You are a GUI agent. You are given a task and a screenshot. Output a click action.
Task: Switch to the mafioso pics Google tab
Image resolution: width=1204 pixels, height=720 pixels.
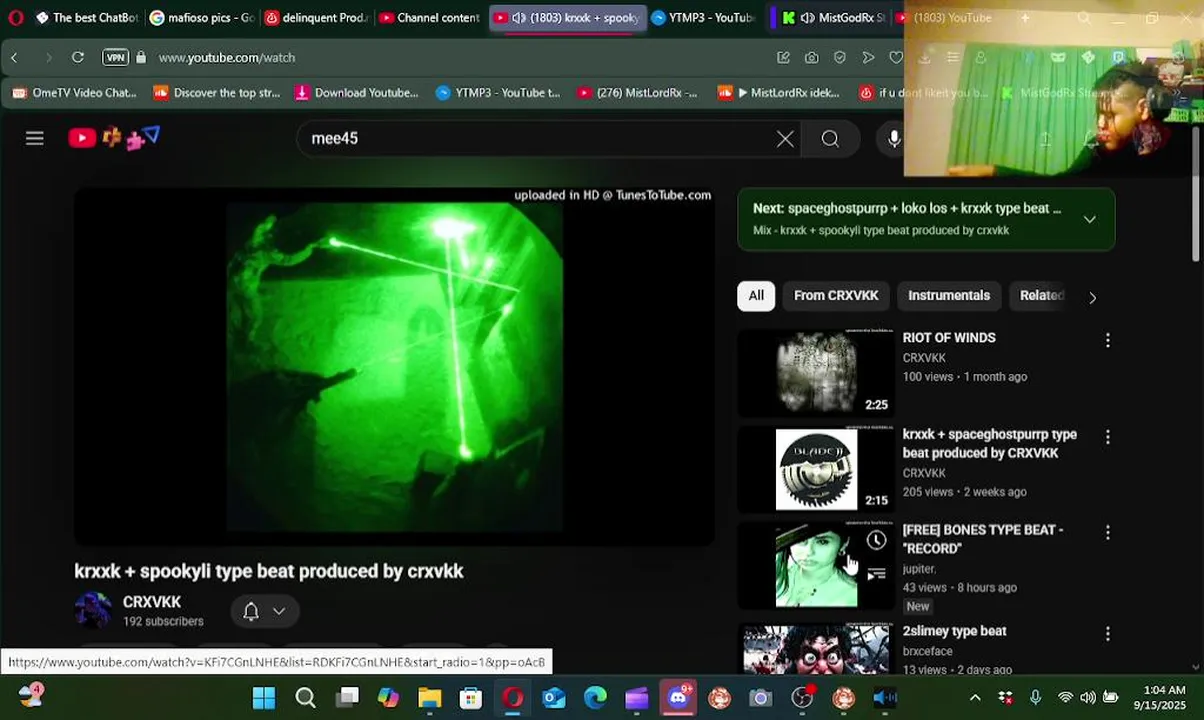[x=201, y=18]
